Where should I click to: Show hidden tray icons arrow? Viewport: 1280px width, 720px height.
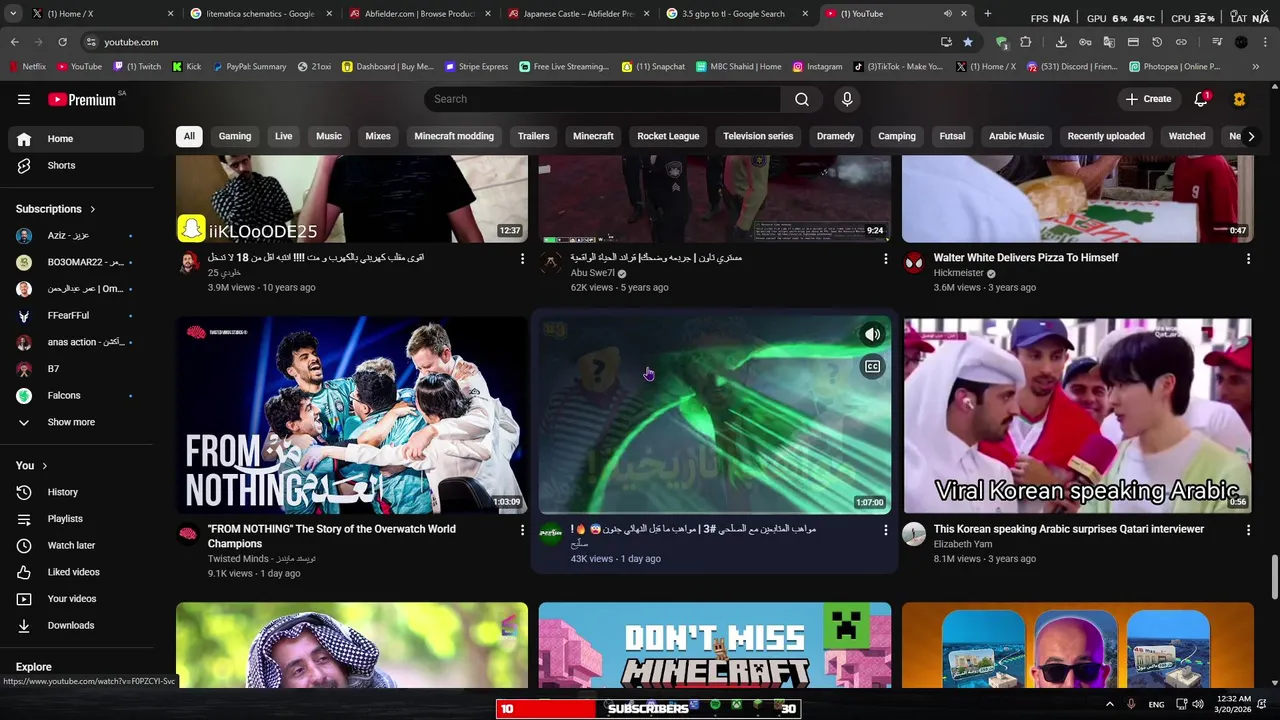(1109, 705)
